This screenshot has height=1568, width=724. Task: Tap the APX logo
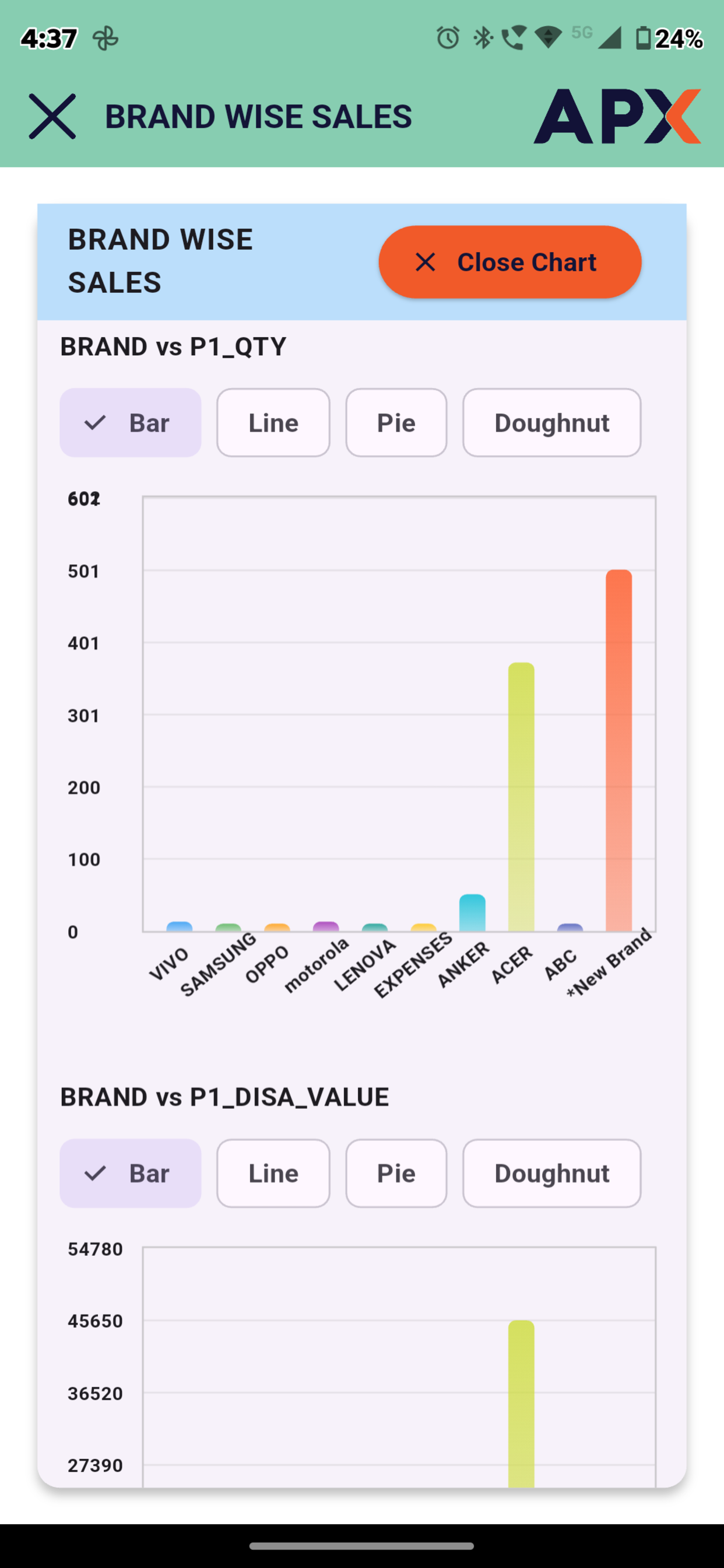click(617, 116)
